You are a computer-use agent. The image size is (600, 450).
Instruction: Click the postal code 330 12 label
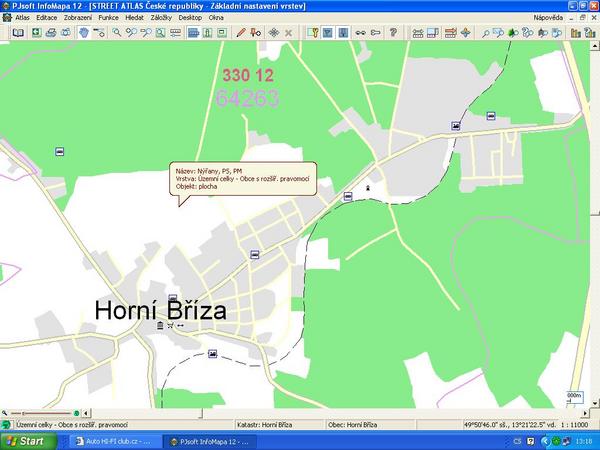tap(248, 75)
